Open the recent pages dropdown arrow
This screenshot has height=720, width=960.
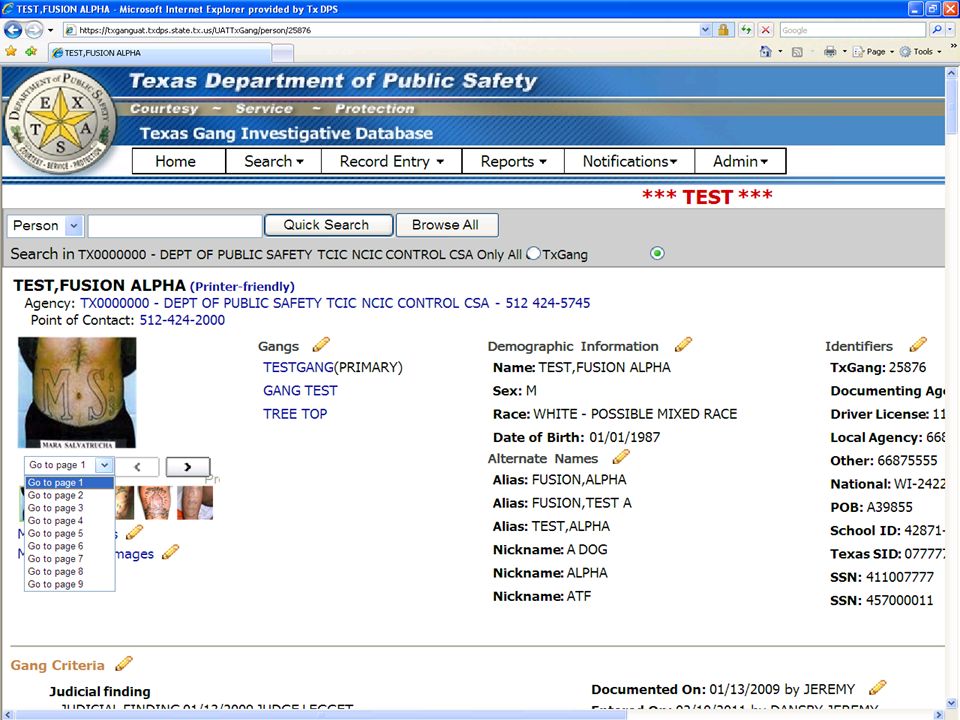(x=50, y=30)
